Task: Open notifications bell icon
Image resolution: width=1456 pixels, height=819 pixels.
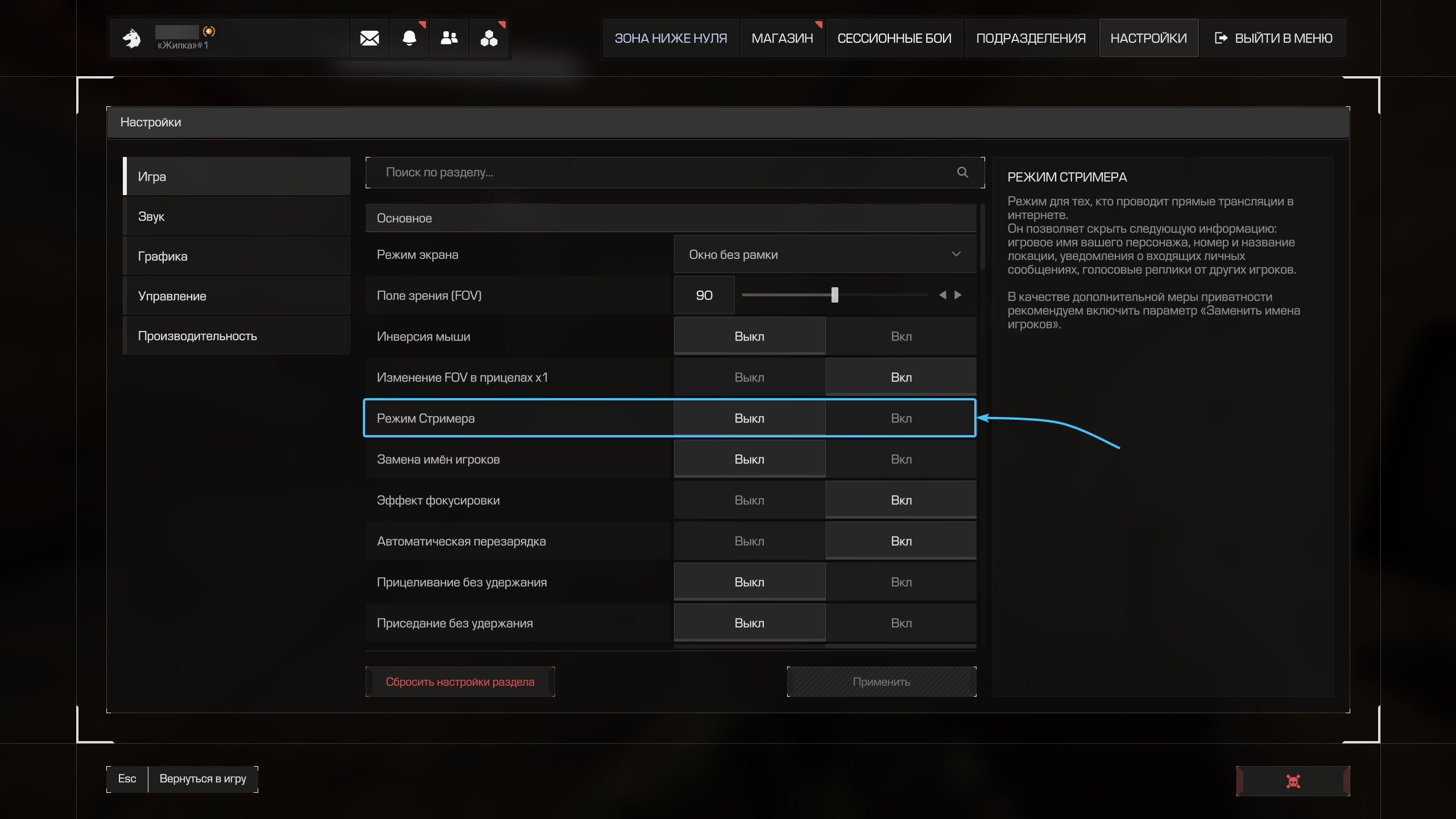Action: coord(409,38)
